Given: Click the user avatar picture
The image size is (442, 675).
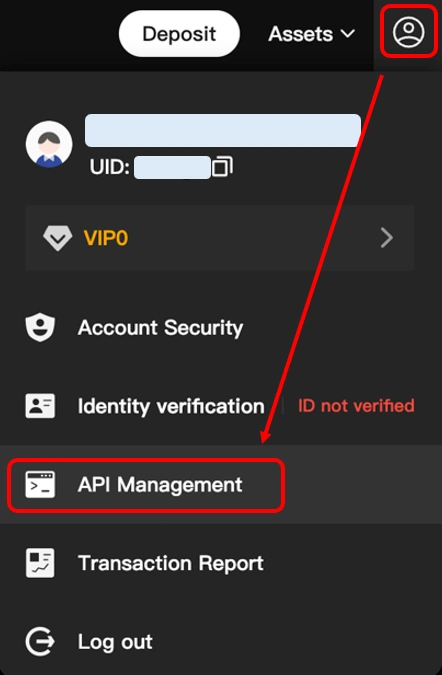Looking at the screenshot, I should [49, 144].
